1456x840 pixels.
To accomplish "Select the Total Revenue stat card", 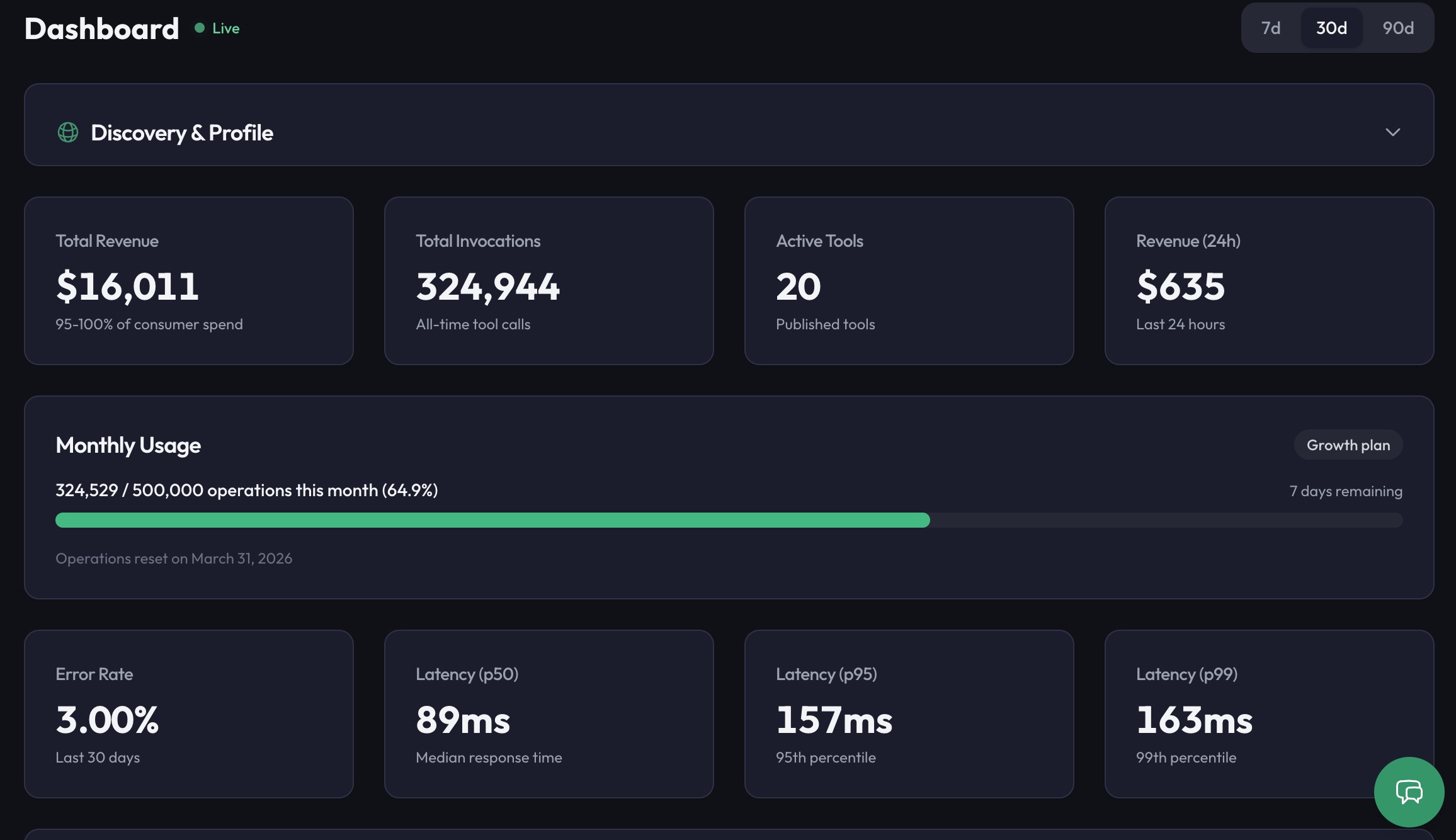I will [x=189, y=281].
